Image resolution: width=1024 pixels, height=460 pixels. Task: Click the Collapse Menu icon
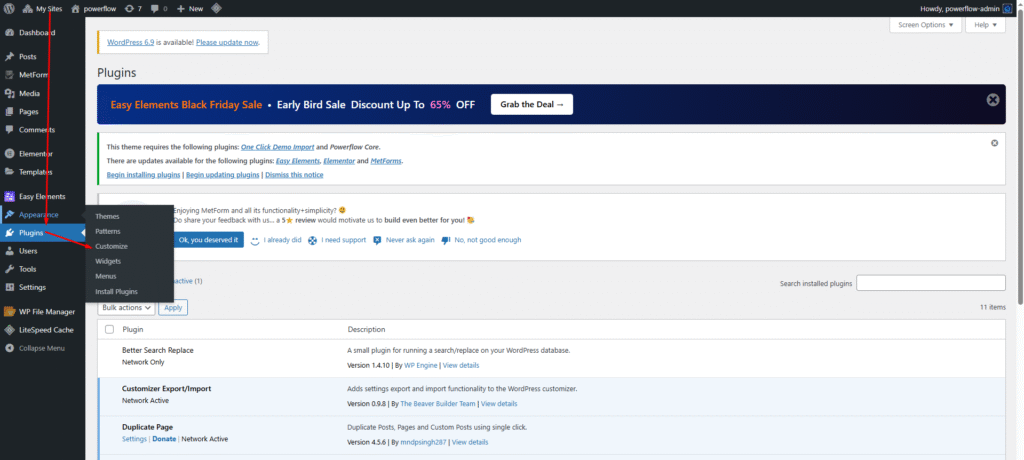9,348
